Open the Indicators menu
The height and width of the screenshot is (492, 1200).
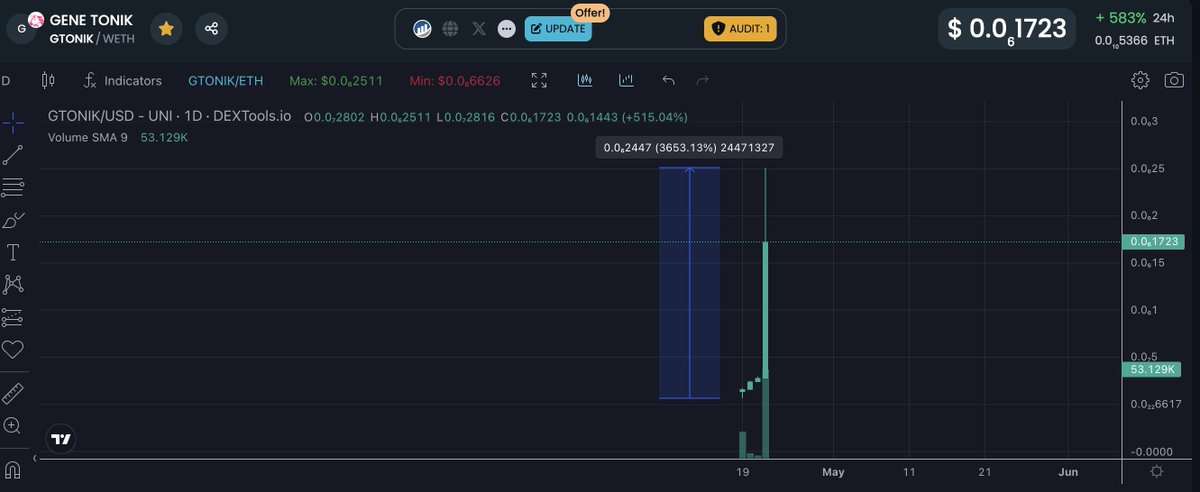tap(123, 80)
